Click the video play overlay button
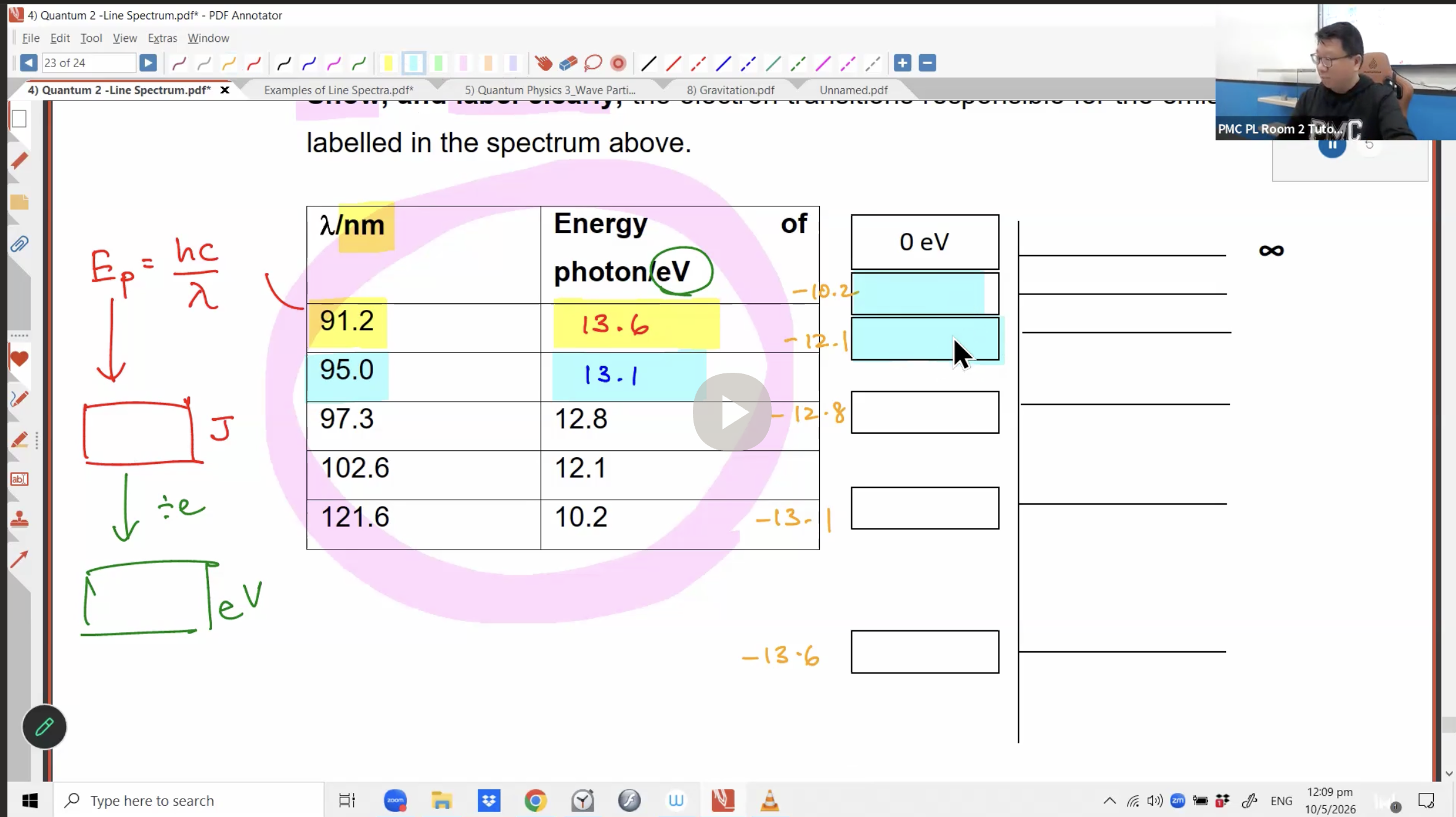This screenshot has height=817, width=1456. pos(732,412)
